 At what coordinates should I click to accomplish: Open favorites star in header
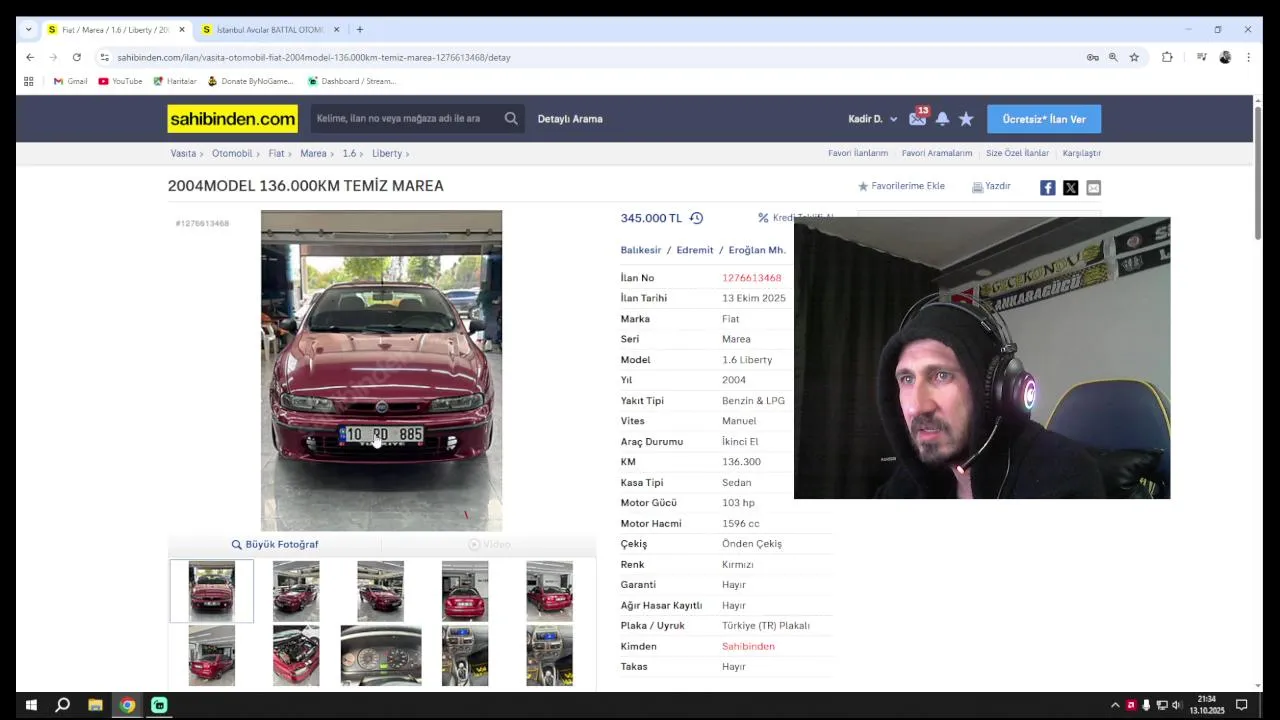(966, 119)
